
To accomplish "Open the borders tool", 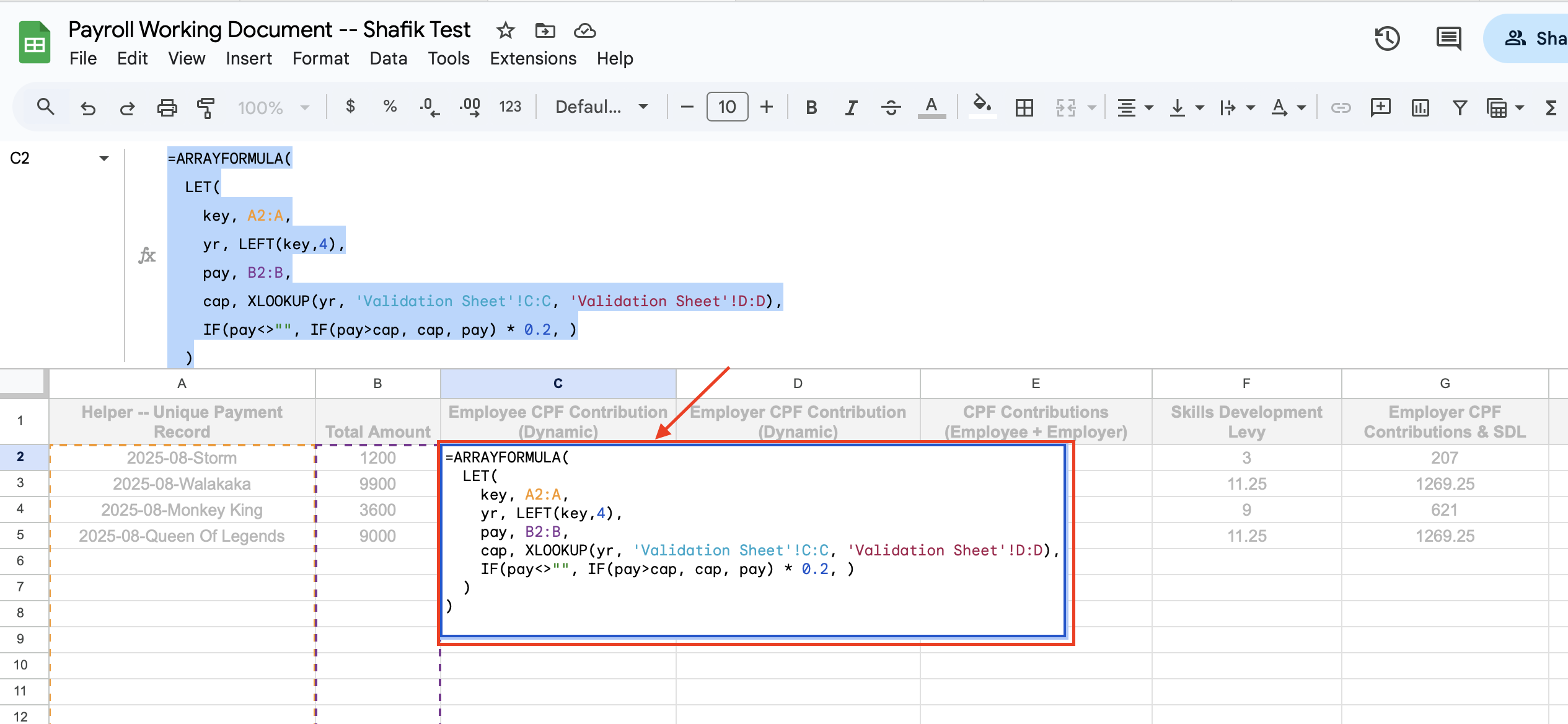I will [1024, 108].
